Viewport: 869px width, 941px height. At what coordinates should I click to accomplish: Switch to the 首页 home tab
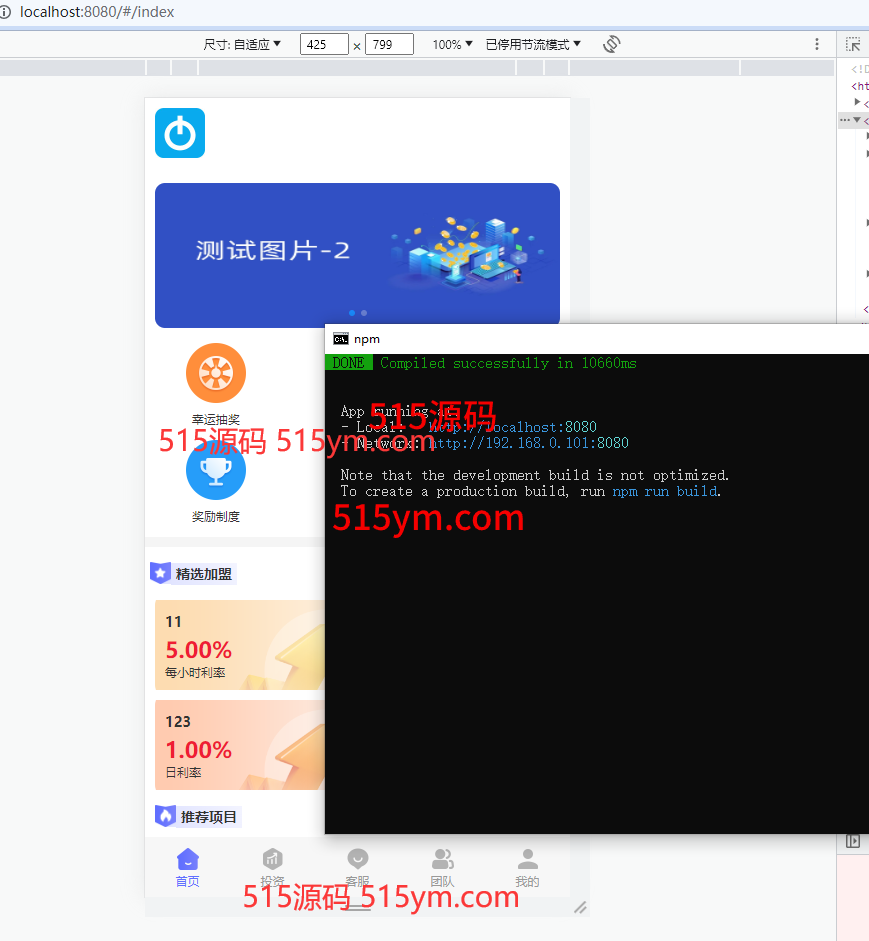click(x=188, y=868)
